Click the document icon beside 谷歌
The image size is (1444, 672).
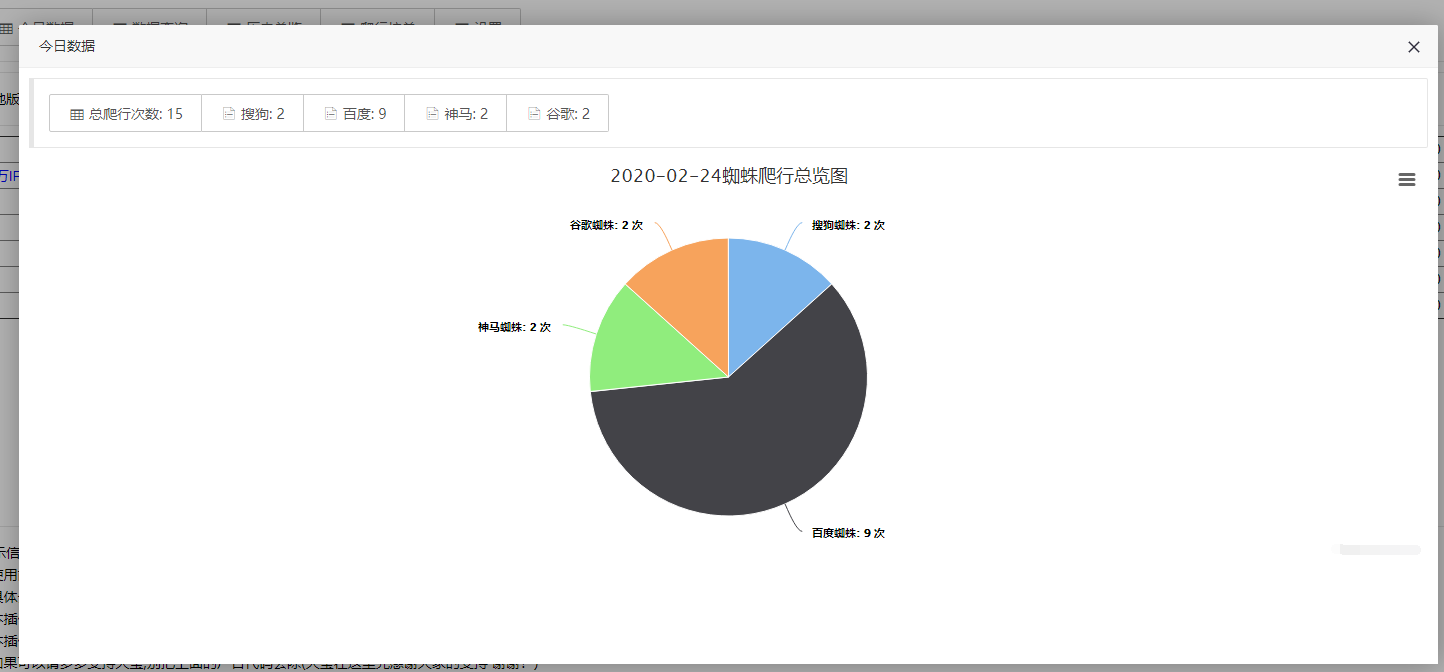tap(534, 114)
